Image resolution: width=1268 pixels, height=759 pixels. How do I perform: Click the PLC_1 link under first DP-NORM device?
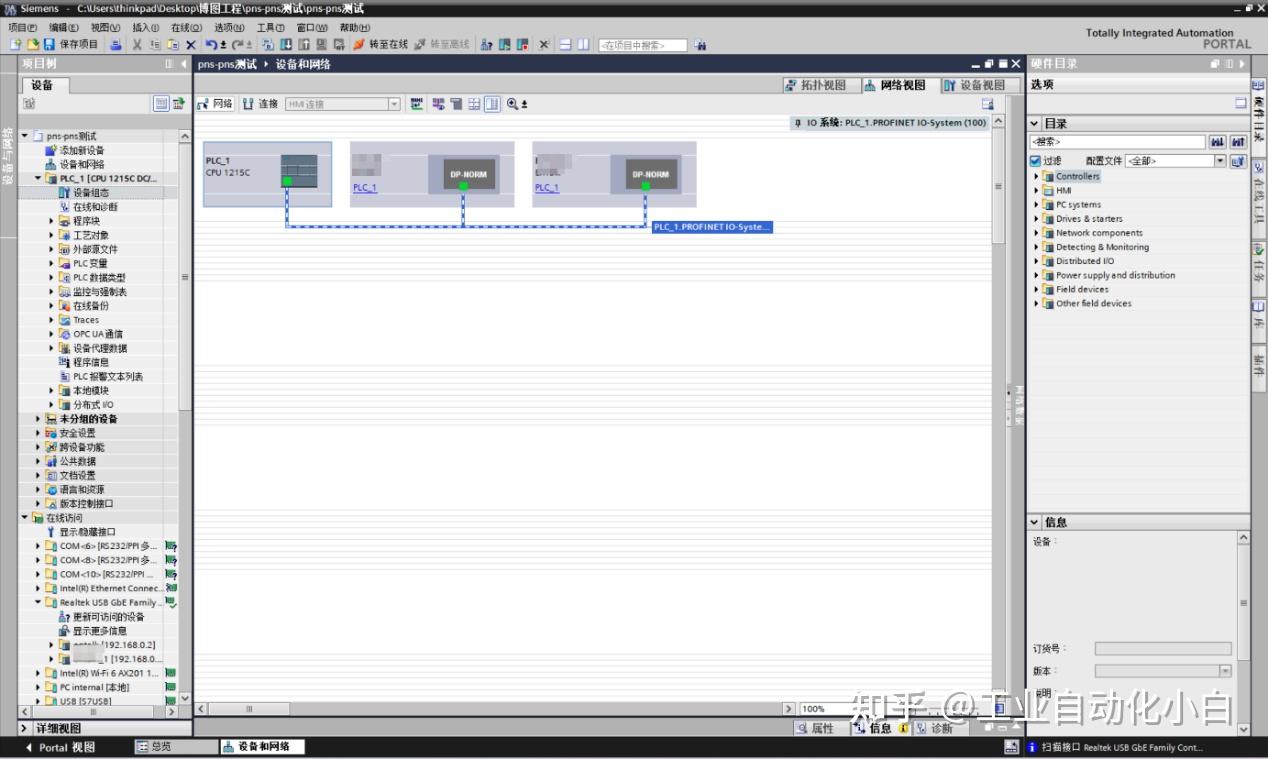coord(364,187)
